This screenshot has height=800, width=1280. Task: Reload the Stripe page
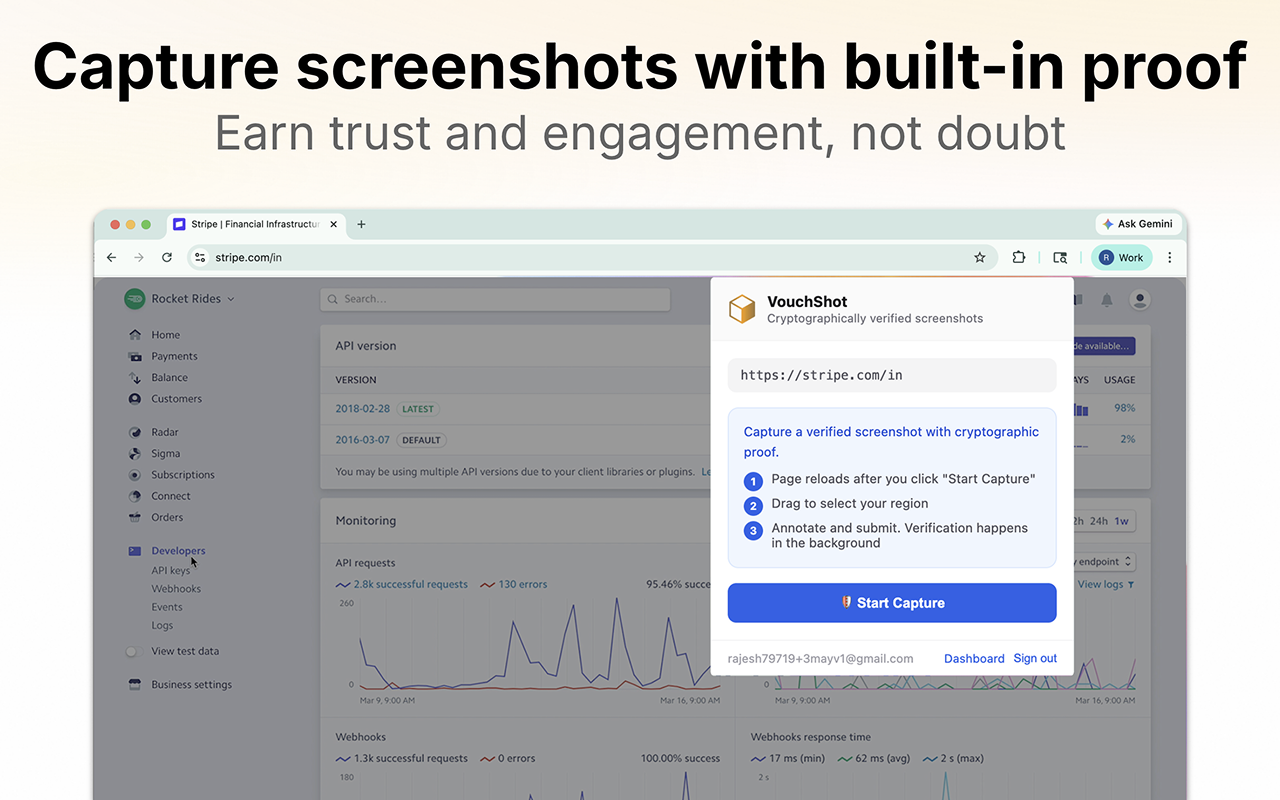coord(167,257)
